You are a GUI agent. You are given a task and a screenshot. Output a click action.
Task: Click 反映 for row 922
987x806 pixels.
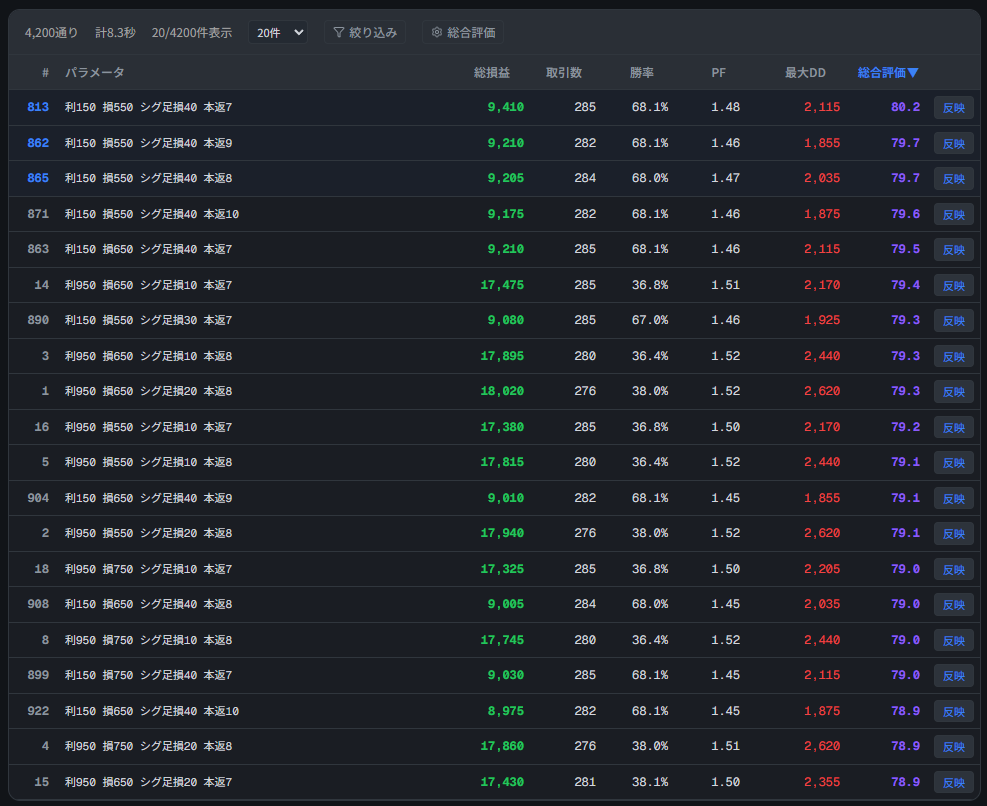[954, 712]
